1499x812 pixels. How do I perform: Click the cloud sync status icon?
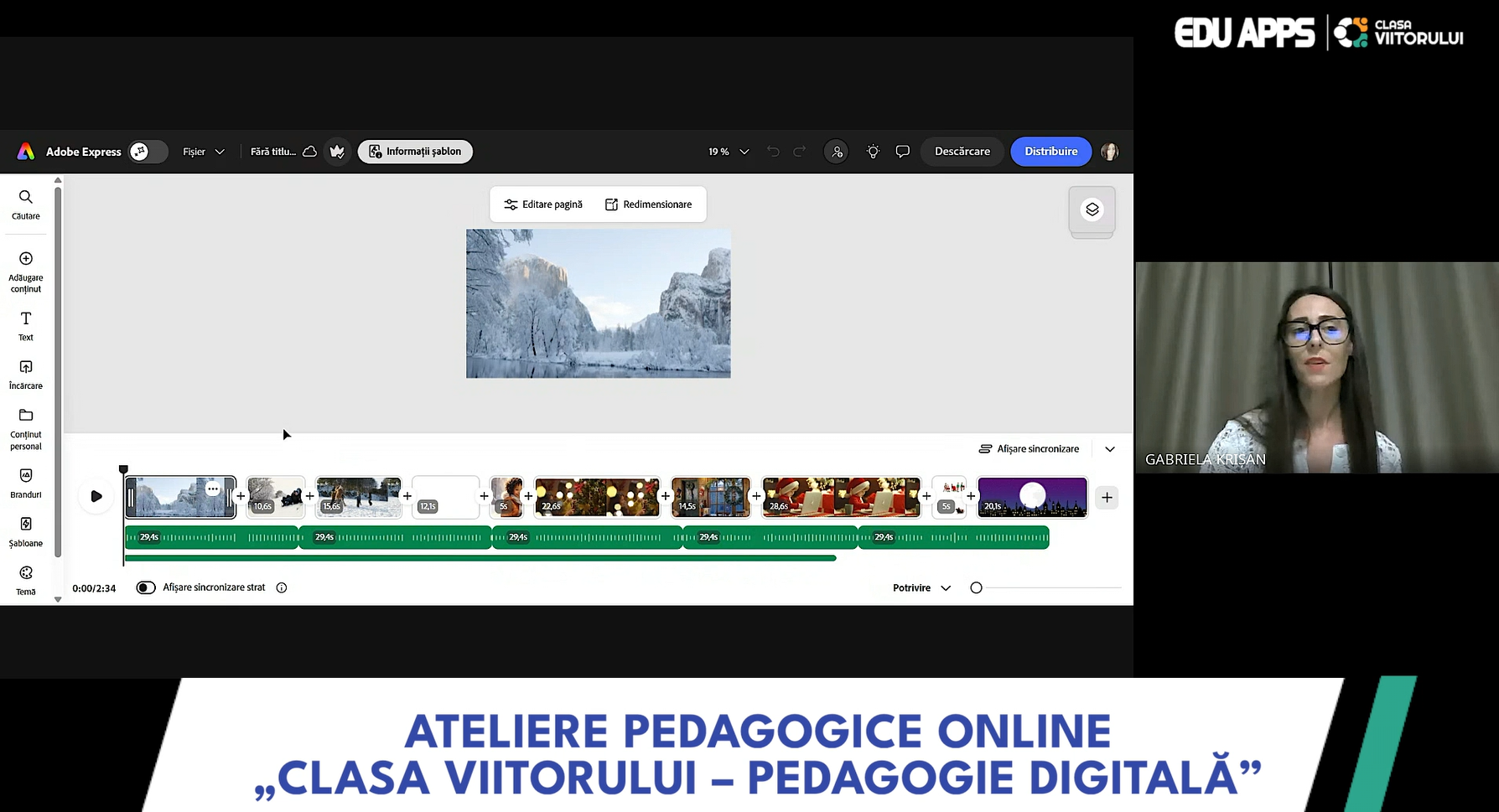[309, 152]
